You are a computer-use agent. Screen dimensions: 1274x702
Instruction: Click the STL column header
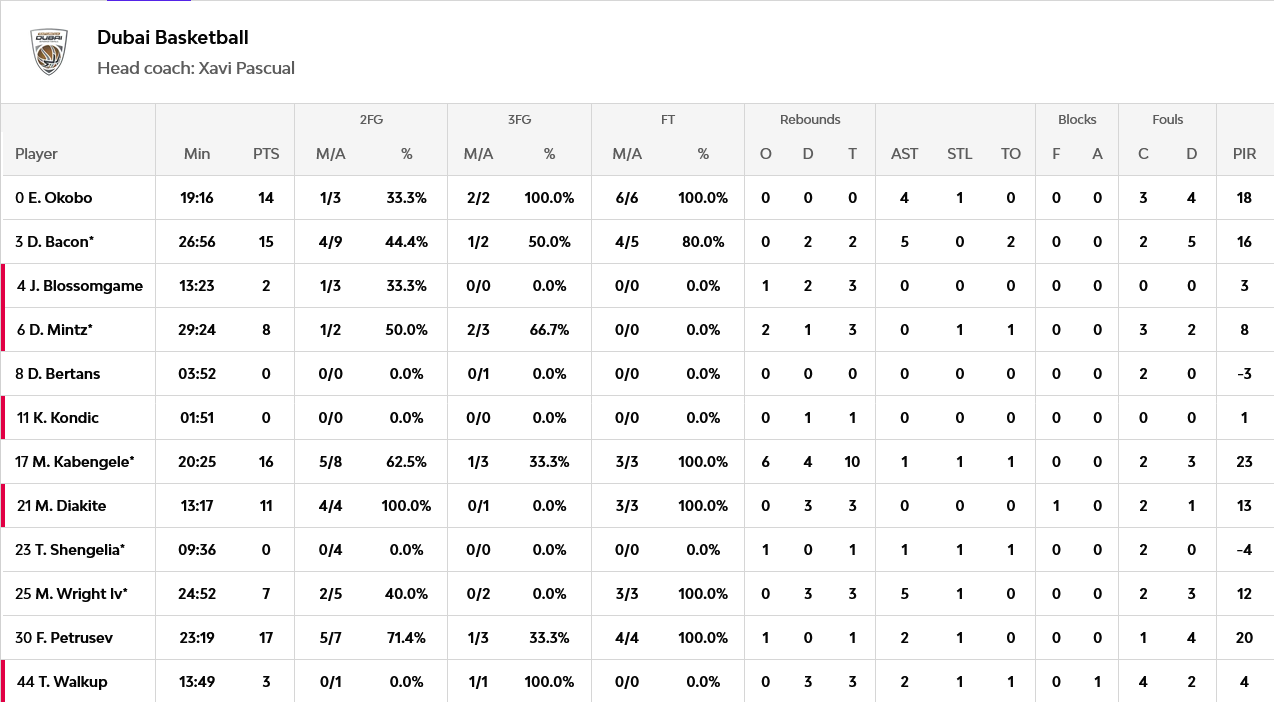(959, 154)
